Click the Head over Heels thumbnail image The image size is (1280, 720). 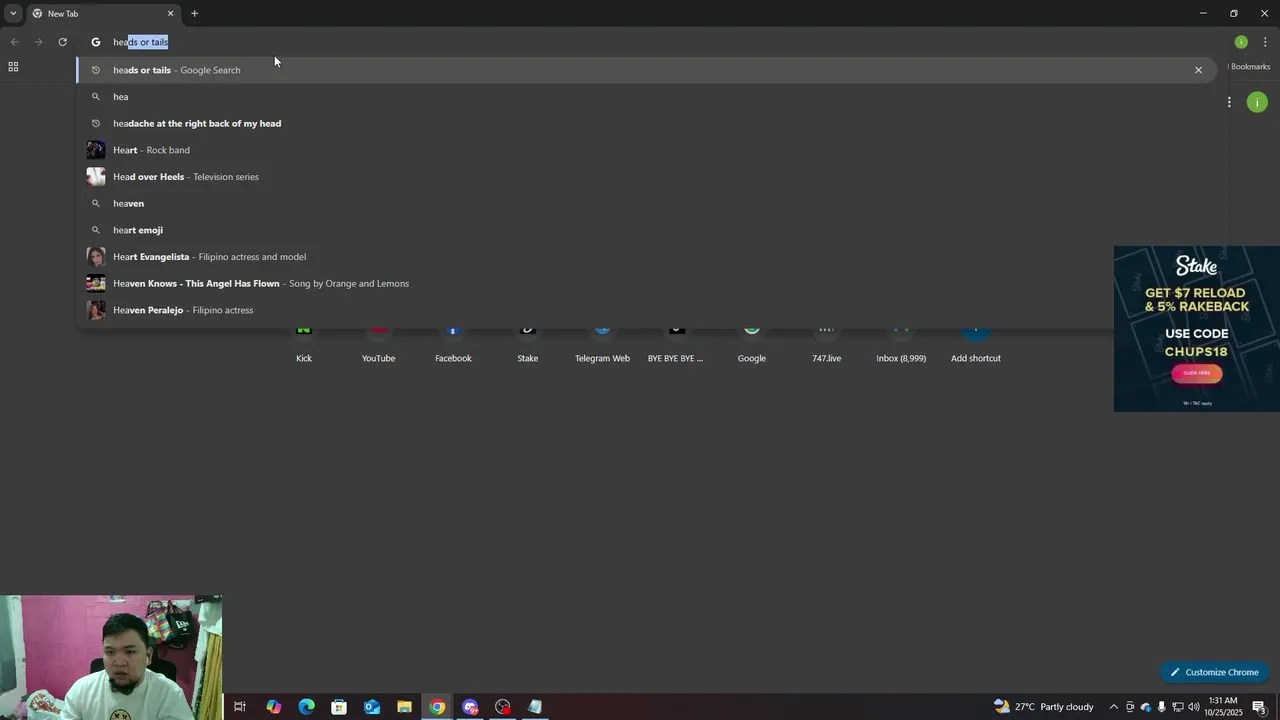tap(96, 177)
